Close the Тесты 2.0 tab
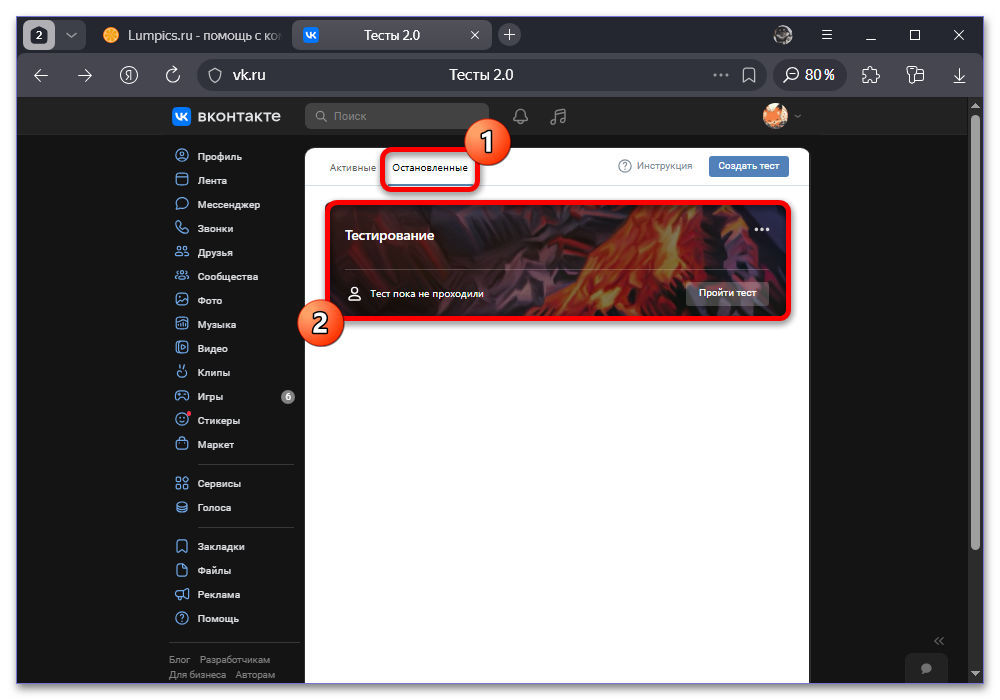This screenshot has width=1000, height=700. click(x=474, y=35)
